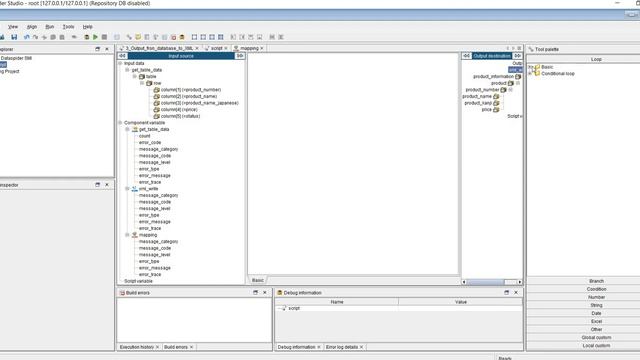The width and height of the screenshot is (640, 360).
Task: Open the Help menu
Action: coord(87,27)
